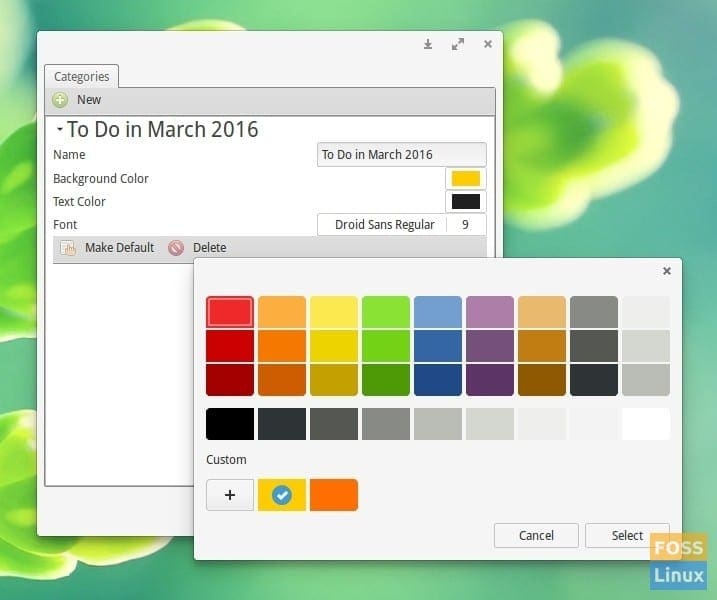The height and width of the screenshot is (600, 717).
Task: Add a custom color with plus button
Action: (x=230, y=495)
